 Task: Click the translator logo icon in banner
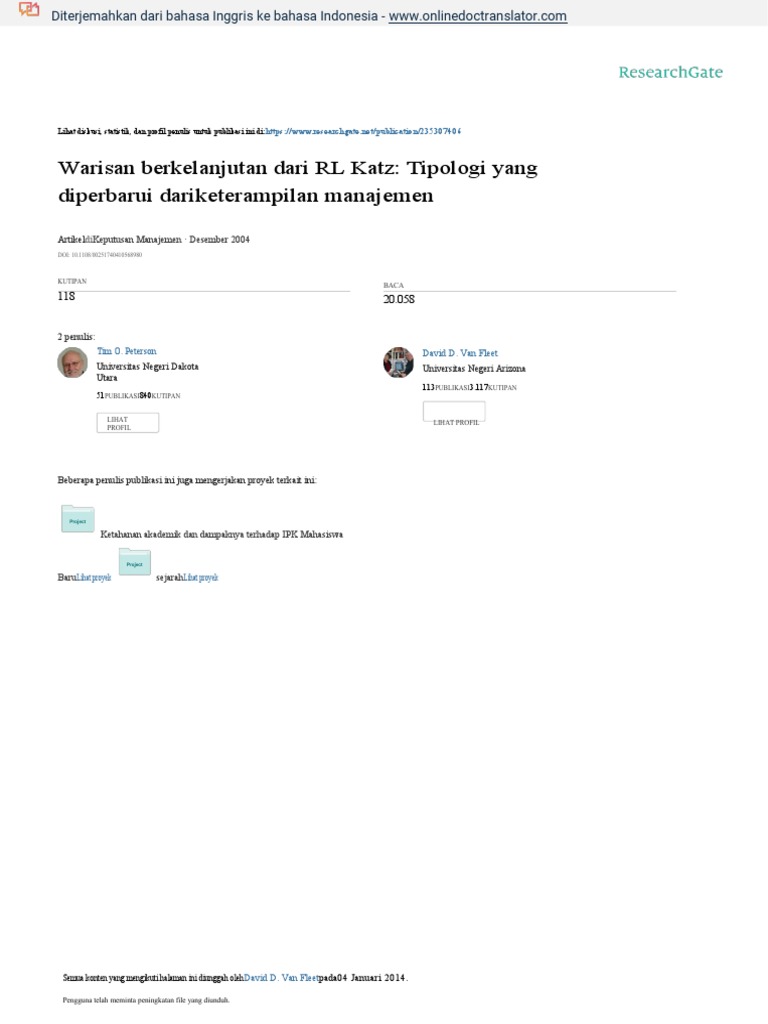pos(29,10)
